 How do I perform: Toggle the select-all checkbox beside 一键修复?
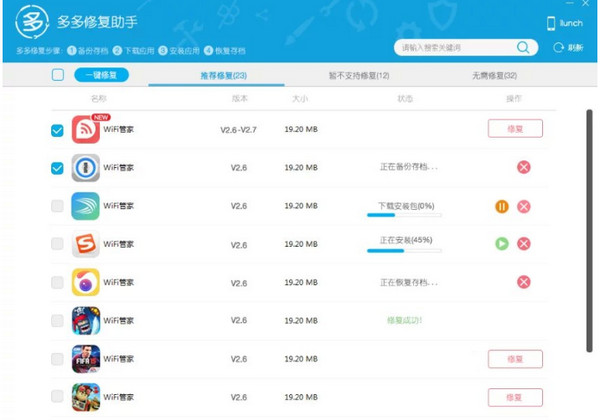tap(58, 75)
